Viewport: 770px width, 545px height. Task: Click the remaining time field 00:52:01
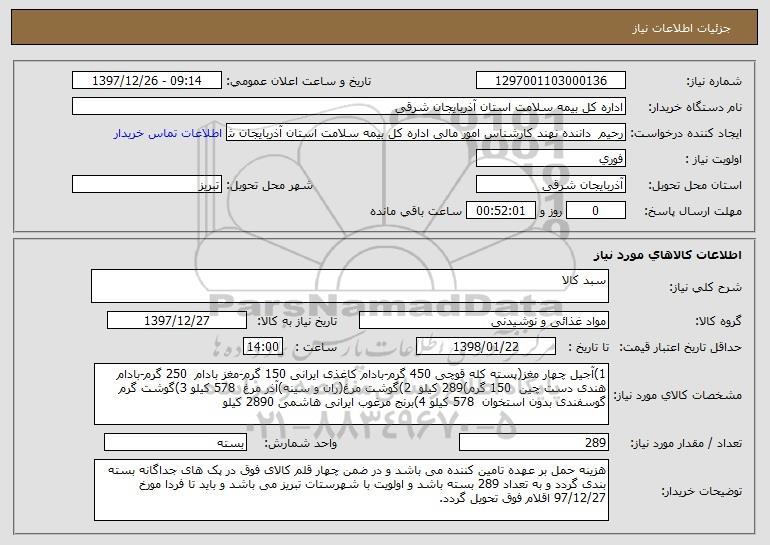[x=500, y=211]
